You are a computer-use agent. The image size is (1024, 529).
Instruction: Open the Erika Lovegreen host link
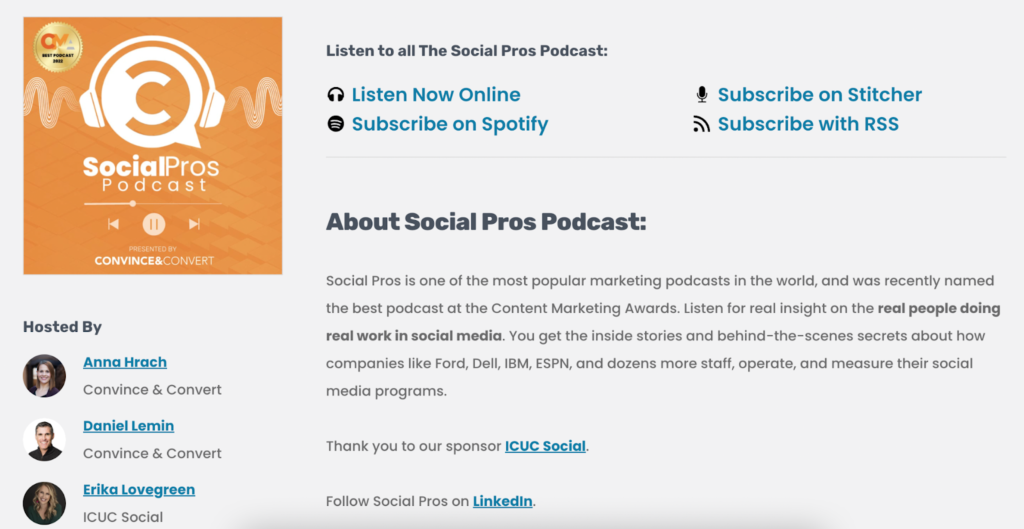(x=139, y=490)
